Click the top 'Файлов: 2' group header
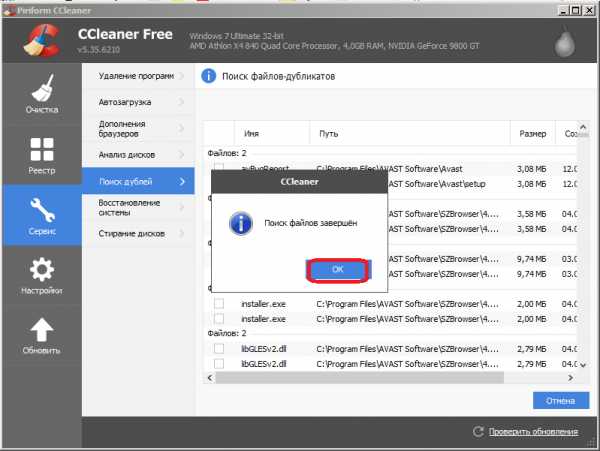 (x=227, y=153)
